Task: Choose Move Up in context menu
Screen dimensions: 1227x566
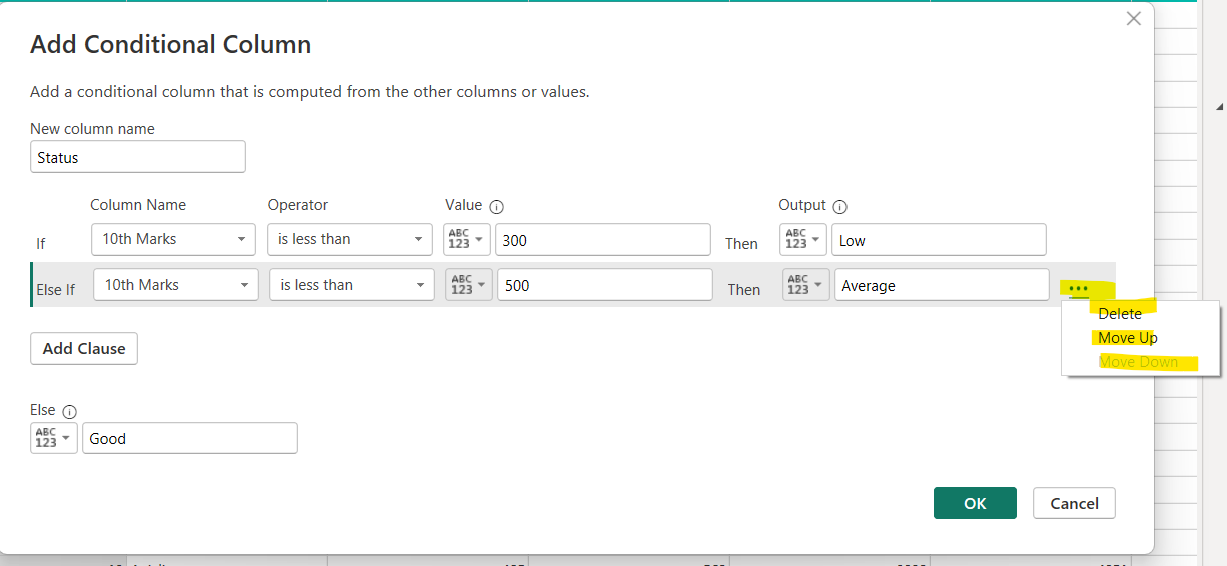Action: point(1127,338)
